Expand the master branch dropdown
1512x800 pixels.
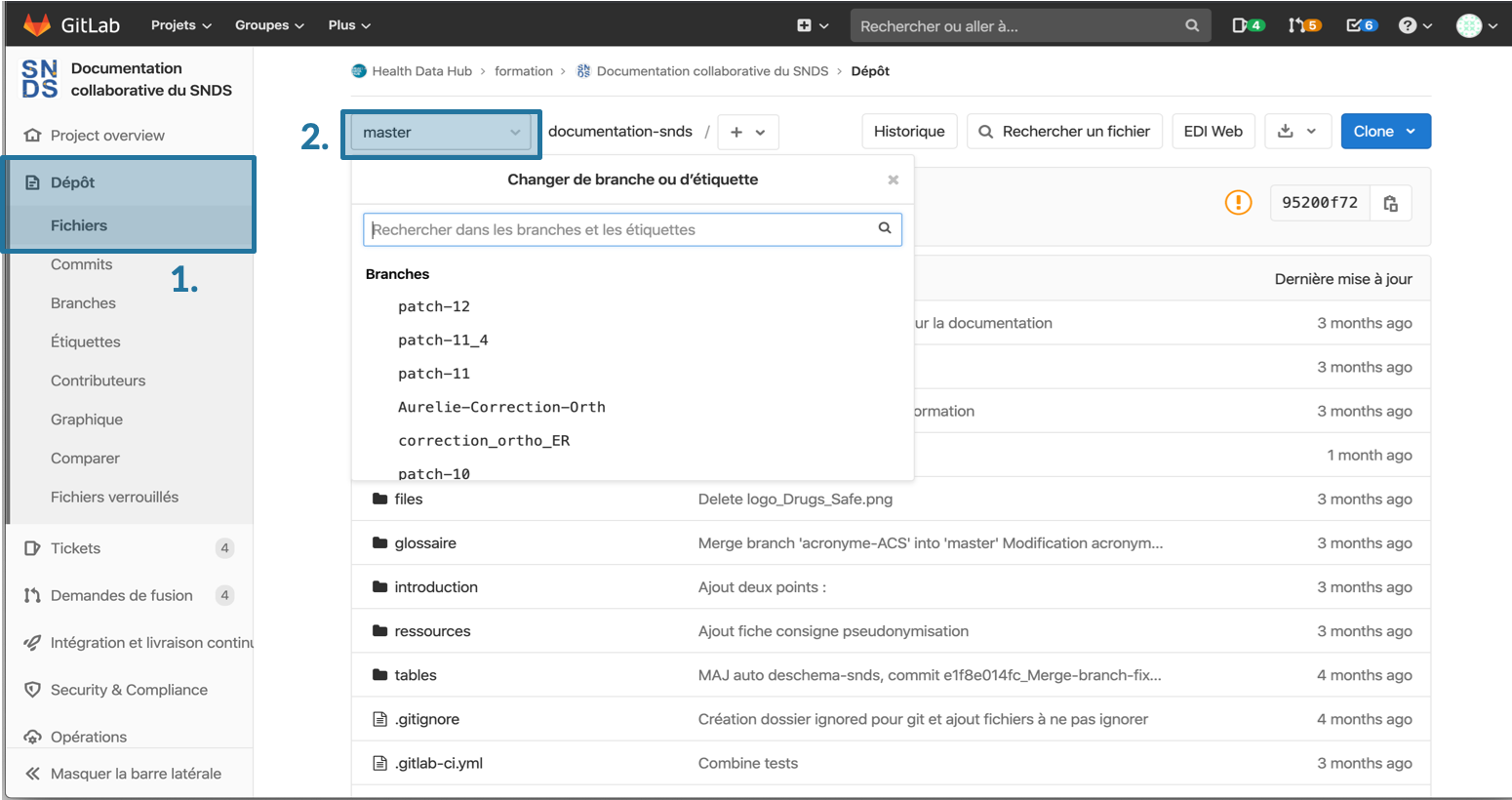441,133
